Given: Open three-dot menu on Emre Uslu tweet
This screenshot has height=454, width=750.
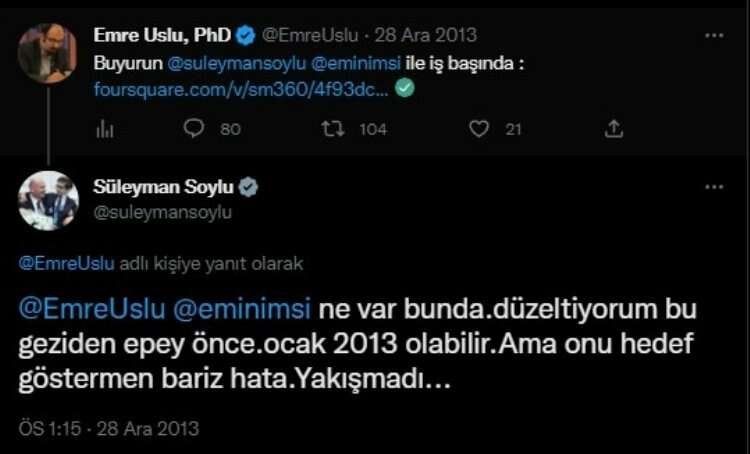Looking at the screenshot, I should [x=714, y=35].
